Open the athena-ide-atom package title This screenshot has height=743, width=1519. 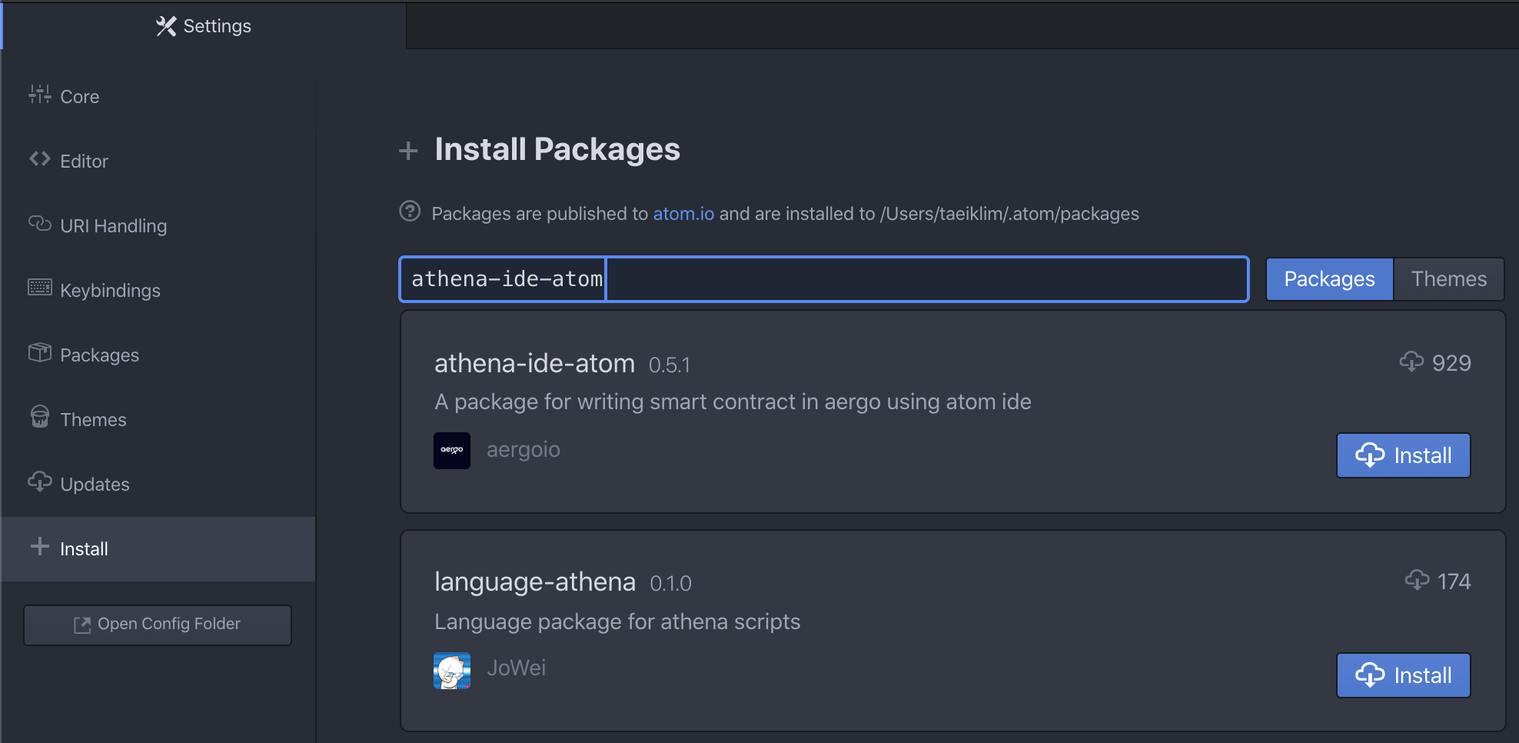pos(534,363)
